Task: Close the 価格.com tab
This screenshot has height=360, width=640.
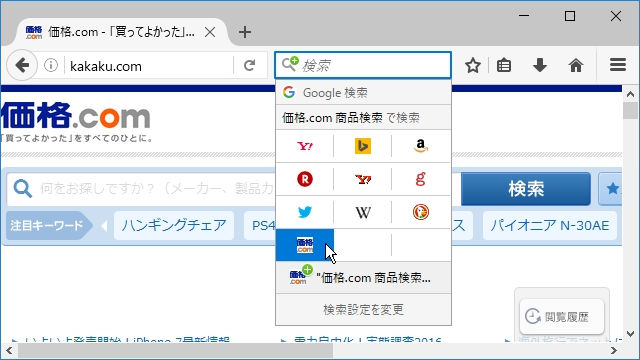Action: click(x=210, y=32)
